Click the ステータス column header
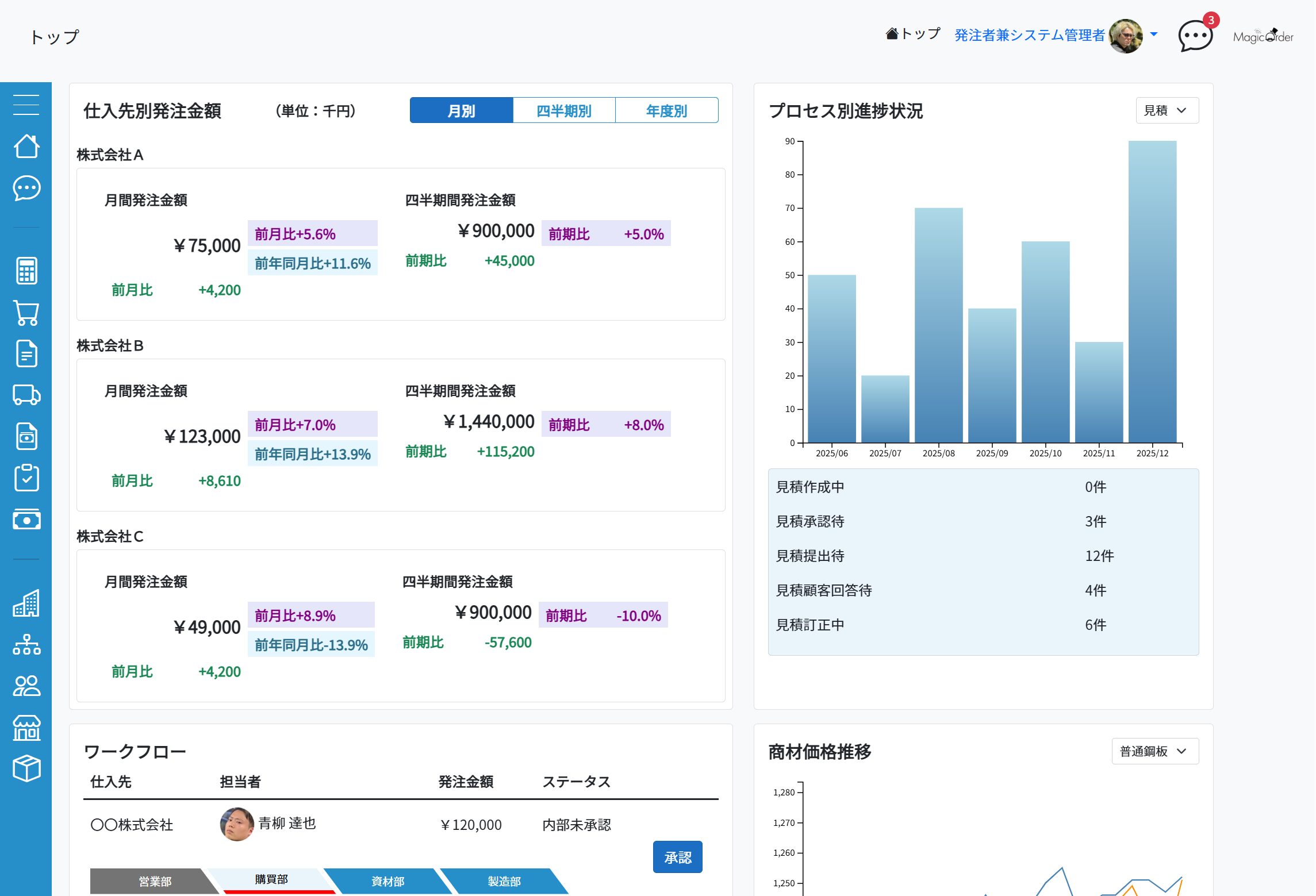Image resolution: width=1316 pixels, height=896 pixels. [x=577, y=781]
